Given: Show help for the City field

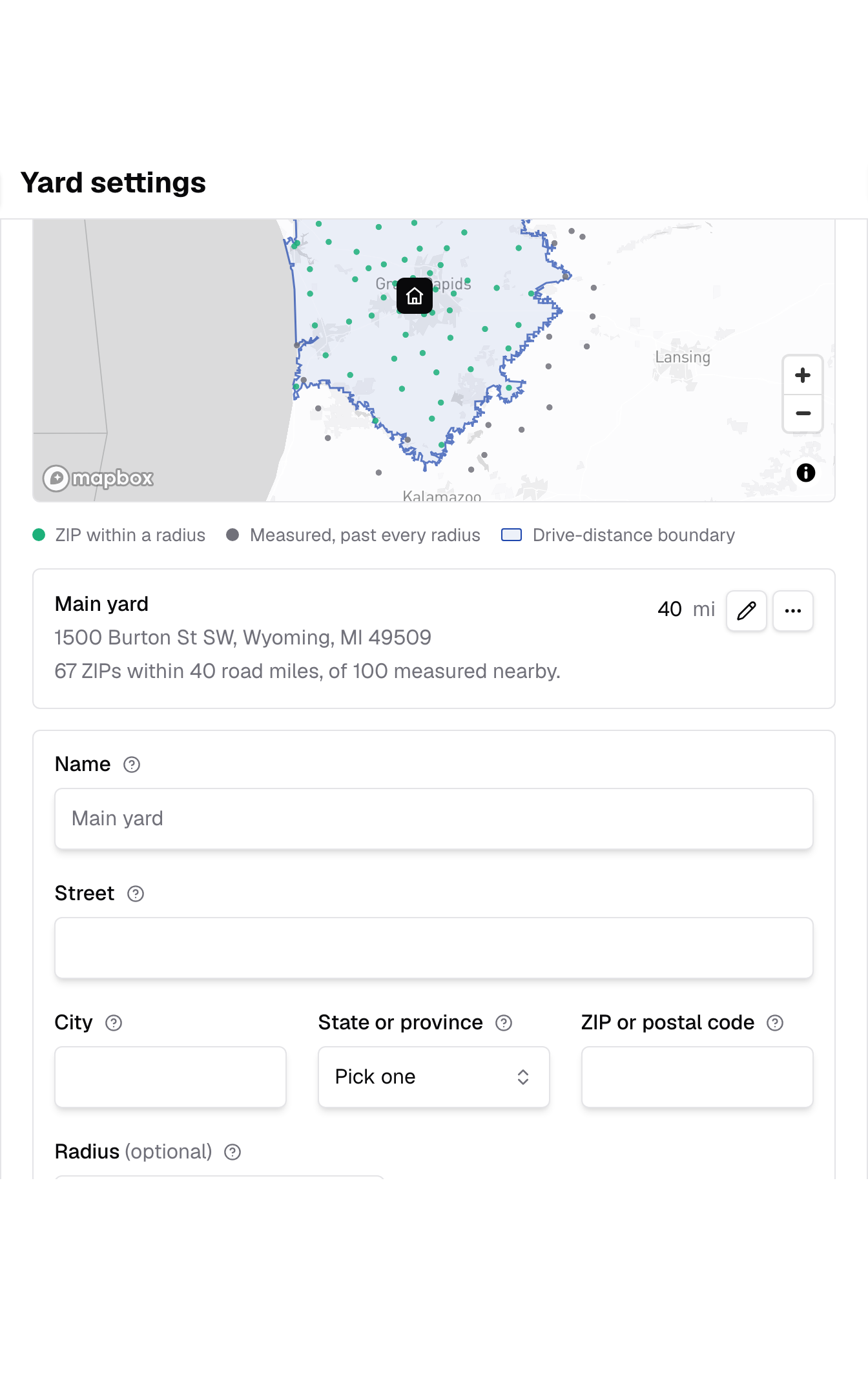Looking at the screenshot, I should click(114, 1023).
